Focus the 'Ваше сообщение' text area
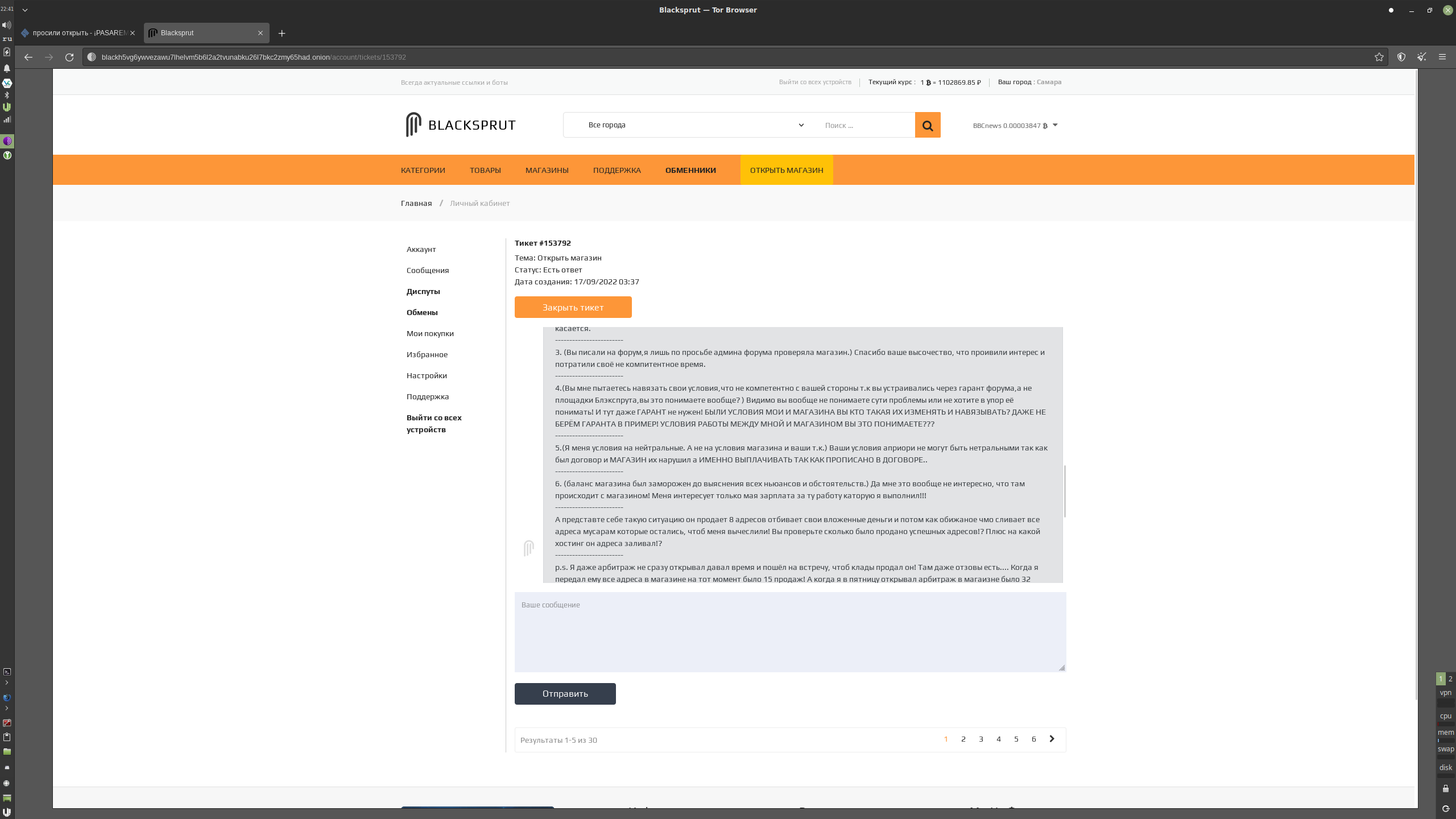Image resolution: width=1456 pixels, height=819 pixels. coord(790,632)
